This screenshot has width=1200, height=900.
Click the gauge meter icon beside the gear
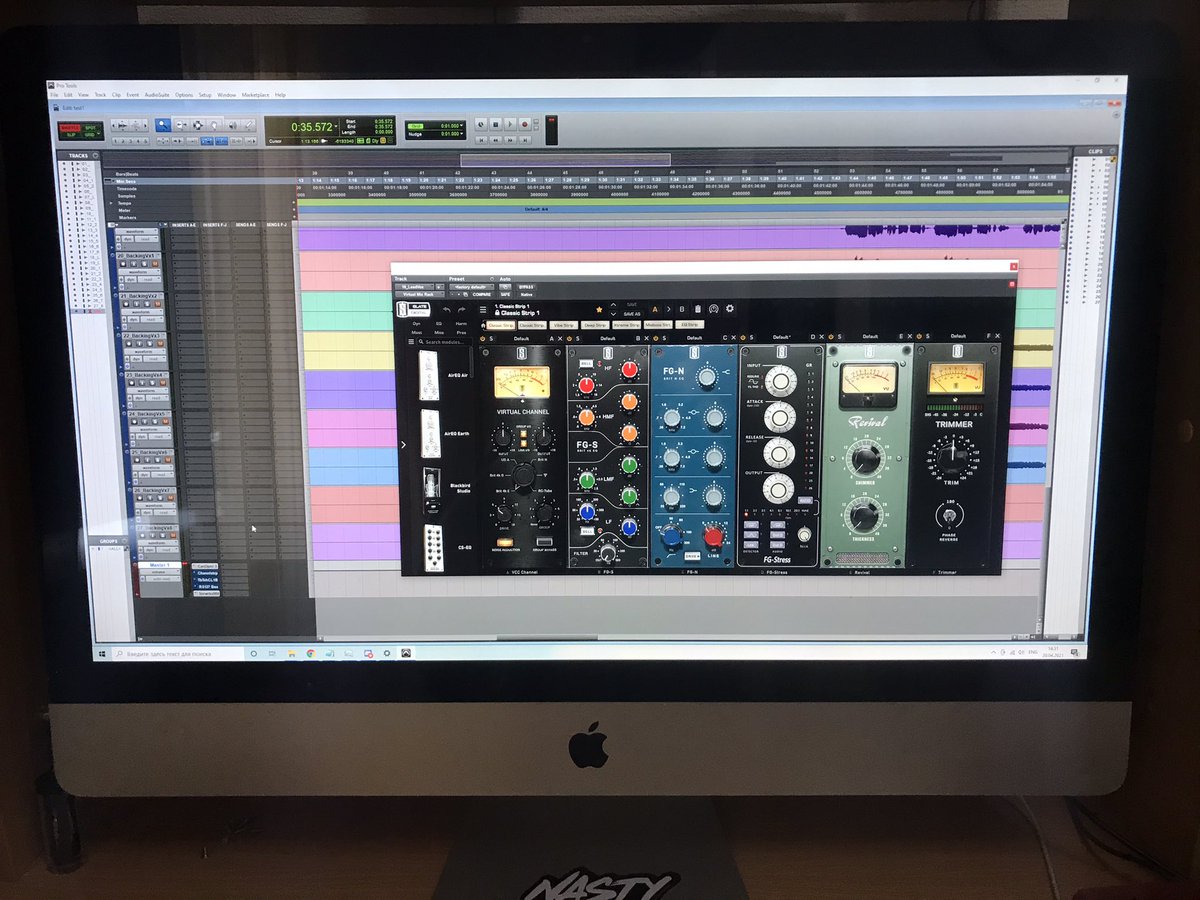click(x=714, y=309)
